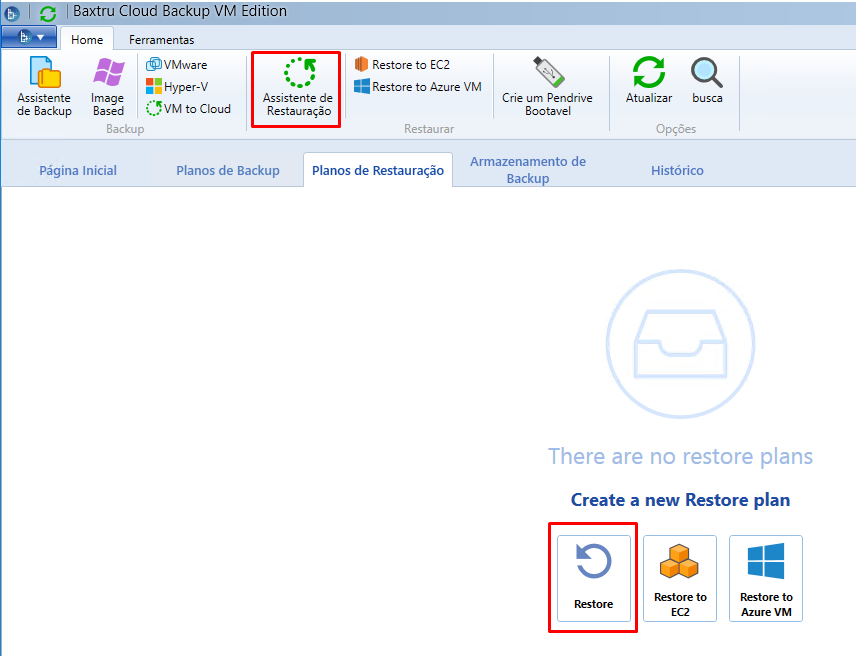Go to the Página Inicial tab
This screenshot has width=856, height=656.
pos(78,170)
